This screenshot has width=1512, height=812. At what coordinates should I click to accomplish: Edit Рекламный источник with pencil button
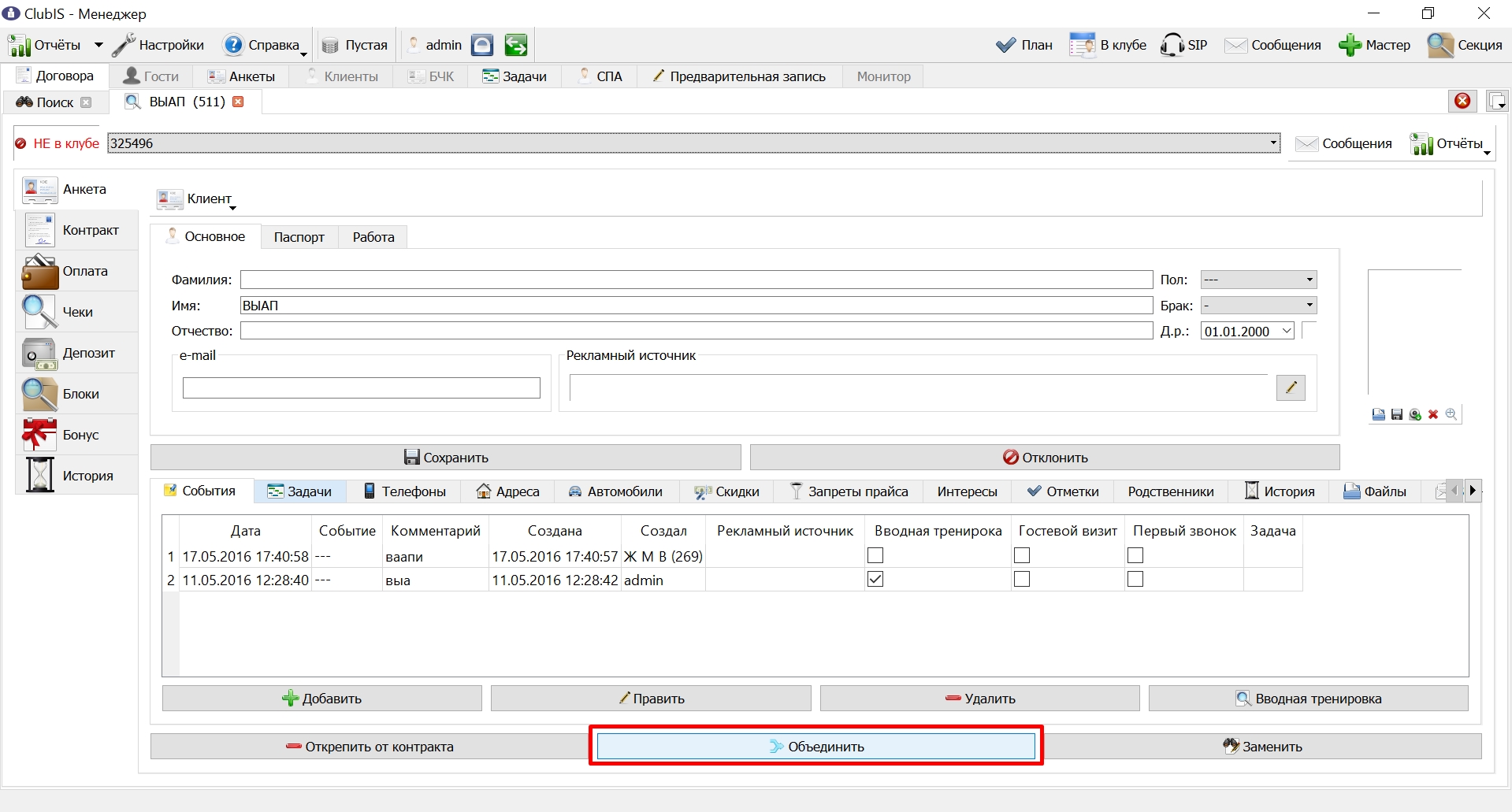pos(1291,387)
